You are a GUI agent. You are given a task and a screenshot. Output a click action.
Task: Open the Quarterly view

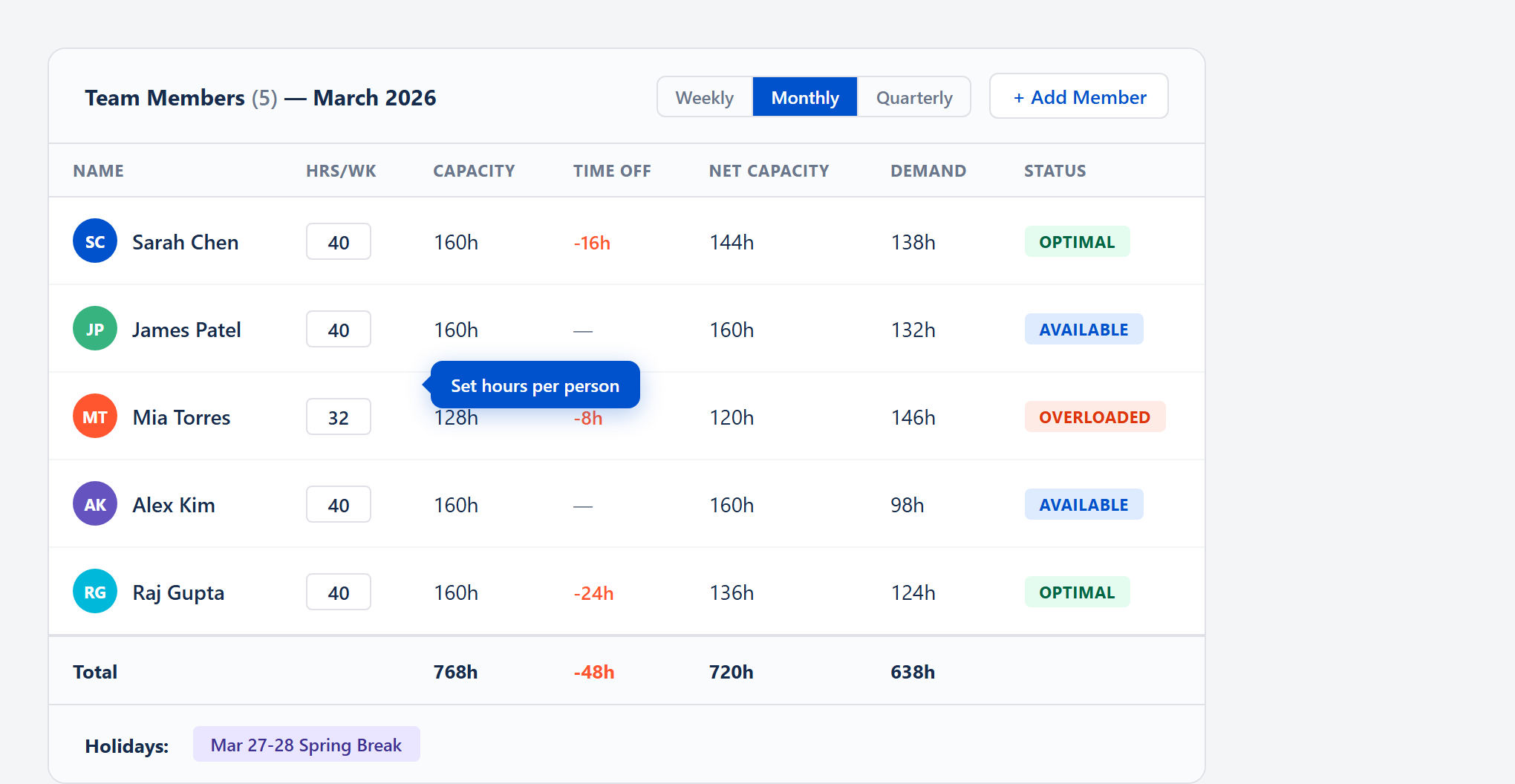pyautogui.click(x=913, y=97)
